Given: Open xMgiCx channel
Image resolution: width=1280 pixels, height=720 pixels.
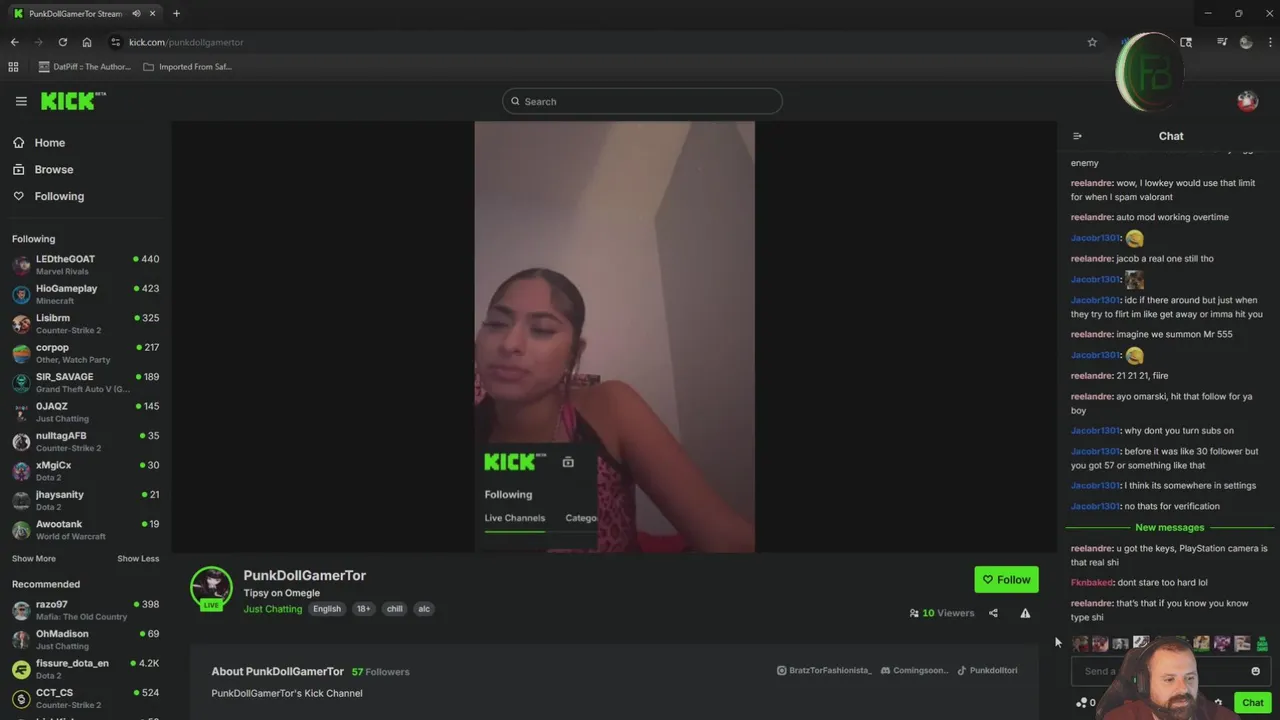Looking at the screenshot, I should point(85,471).
